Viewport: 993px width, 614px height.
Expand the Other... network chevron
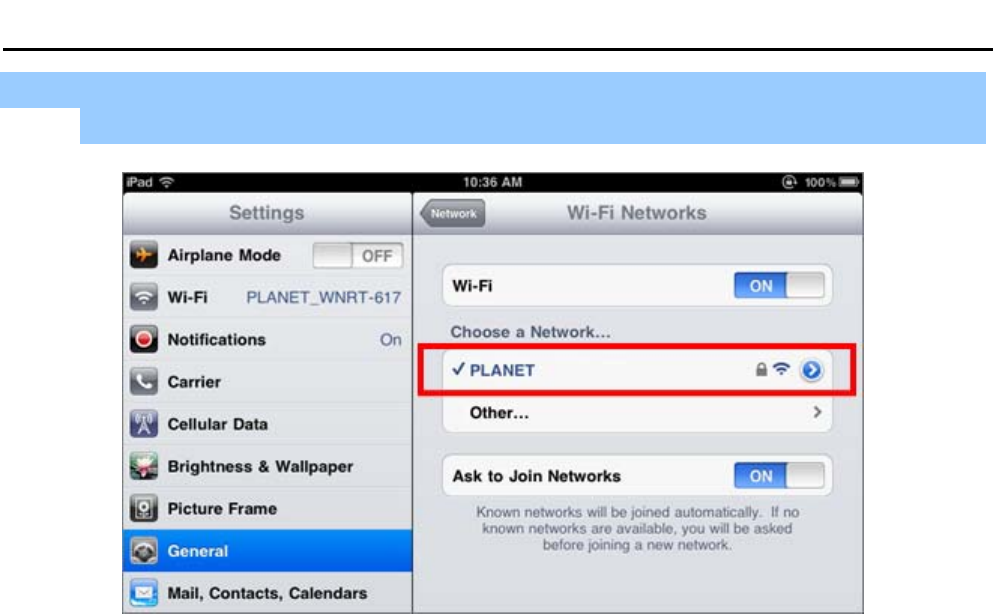(817, 412)
